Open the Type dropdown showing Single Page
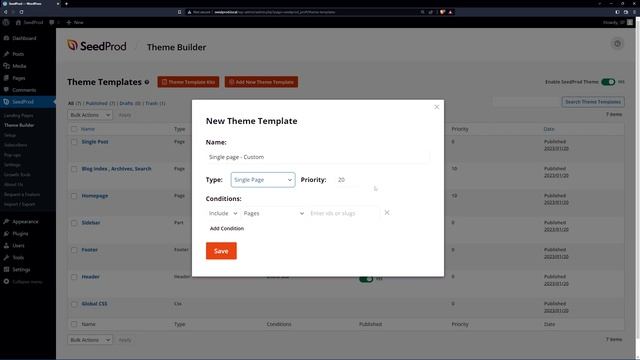Viewport: 640px width, 360px height. point(263,180)
